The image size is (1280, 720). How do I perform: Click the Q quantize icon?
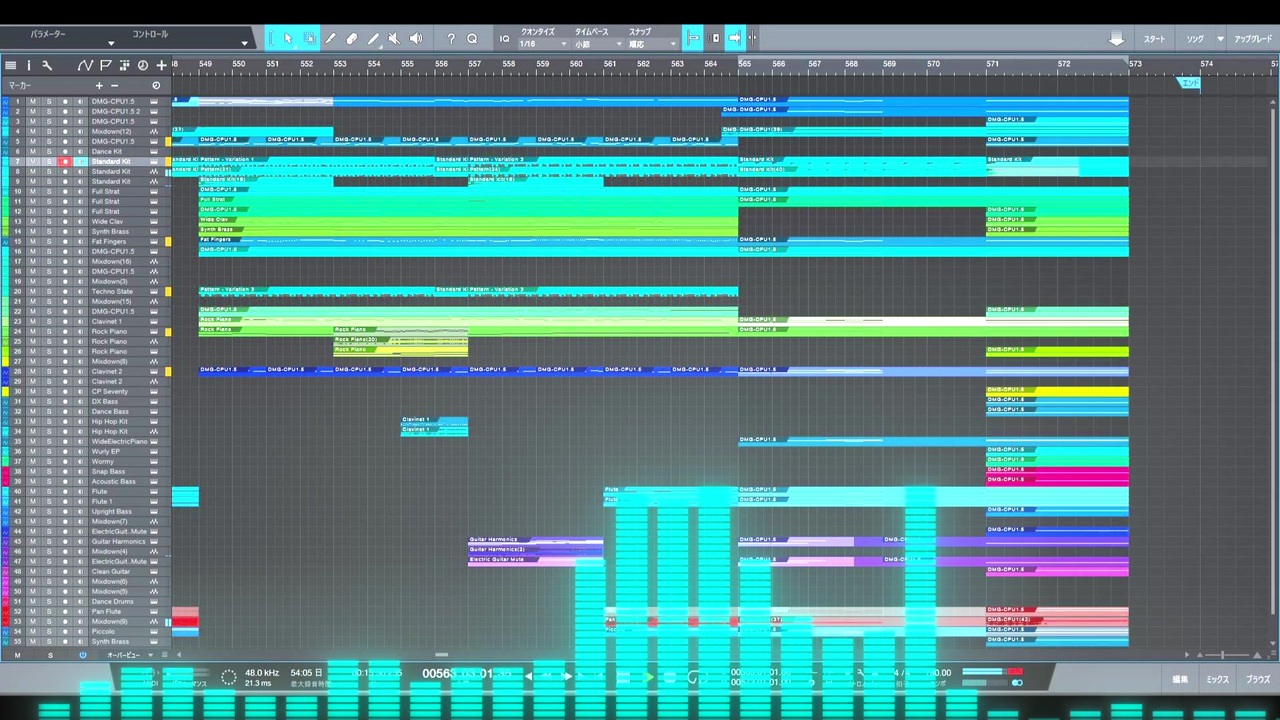472,39
